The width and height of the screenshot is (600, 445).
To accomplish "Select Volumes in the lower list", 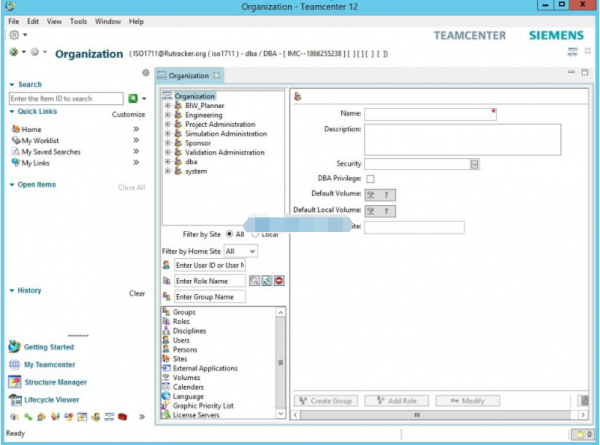I will tap(186, 378).
